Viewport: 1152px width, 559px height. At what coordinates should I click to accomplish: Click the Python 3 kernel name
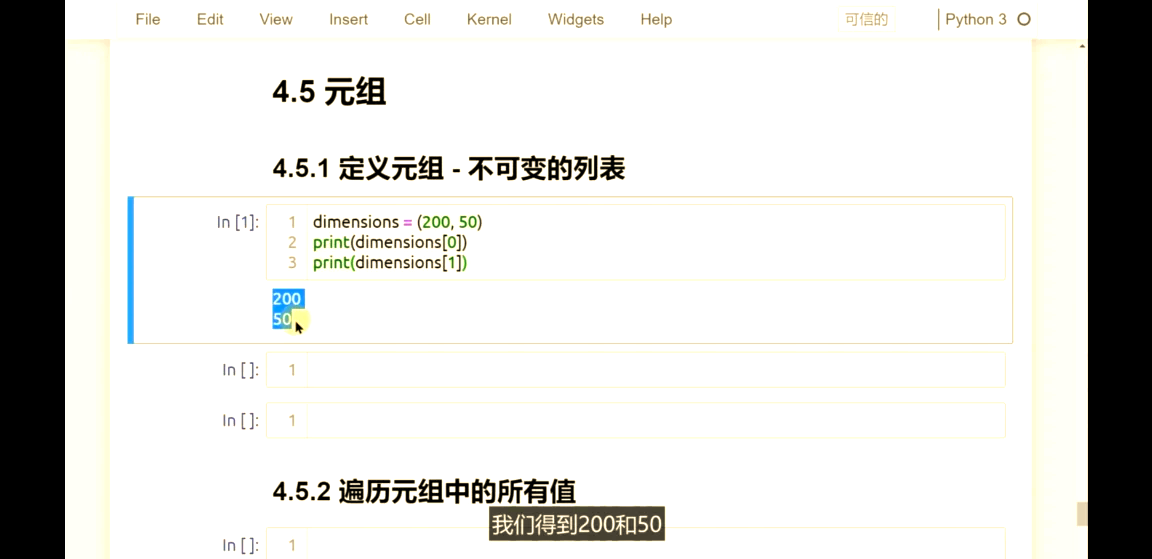976,20
